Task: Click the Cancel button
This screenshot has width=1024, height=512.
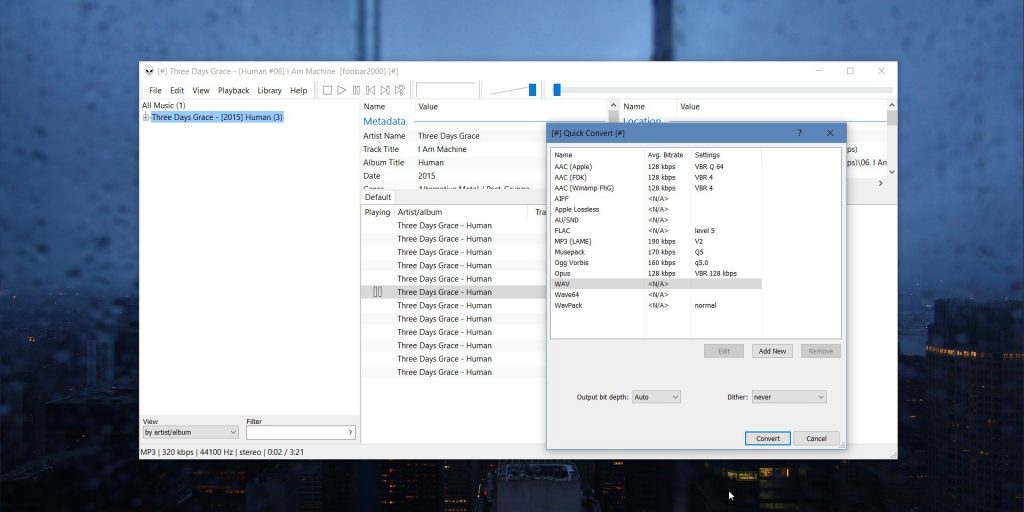Action: pos(816,439)
